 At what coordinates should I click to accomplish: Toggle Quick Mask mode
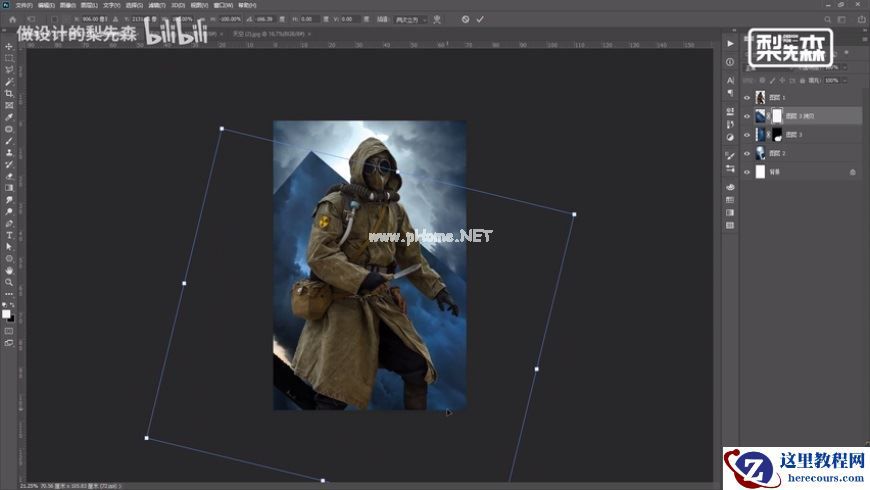coord(9,331)
